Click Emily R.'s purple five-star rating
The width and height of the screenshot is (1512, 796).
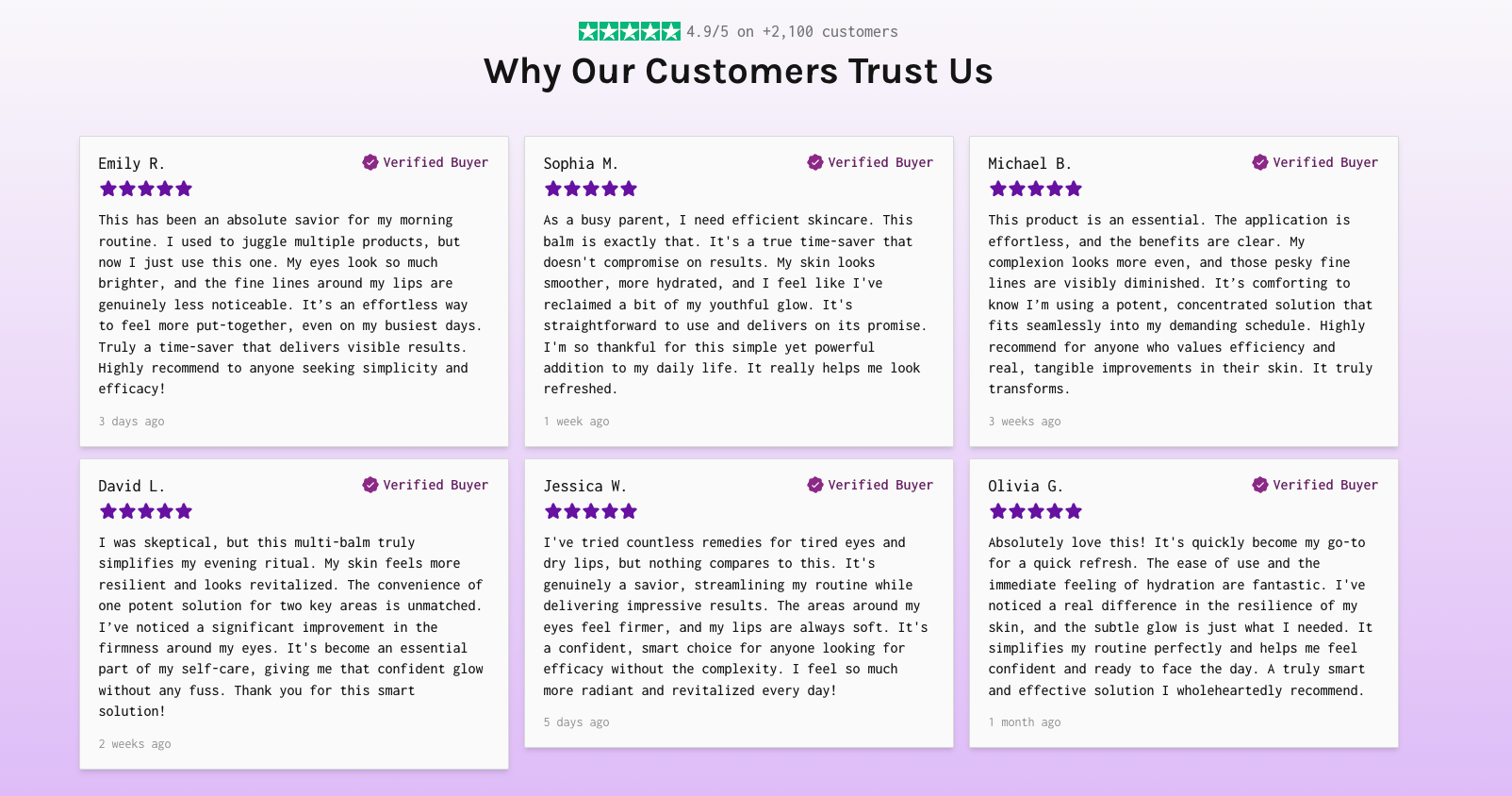[146, 189]
